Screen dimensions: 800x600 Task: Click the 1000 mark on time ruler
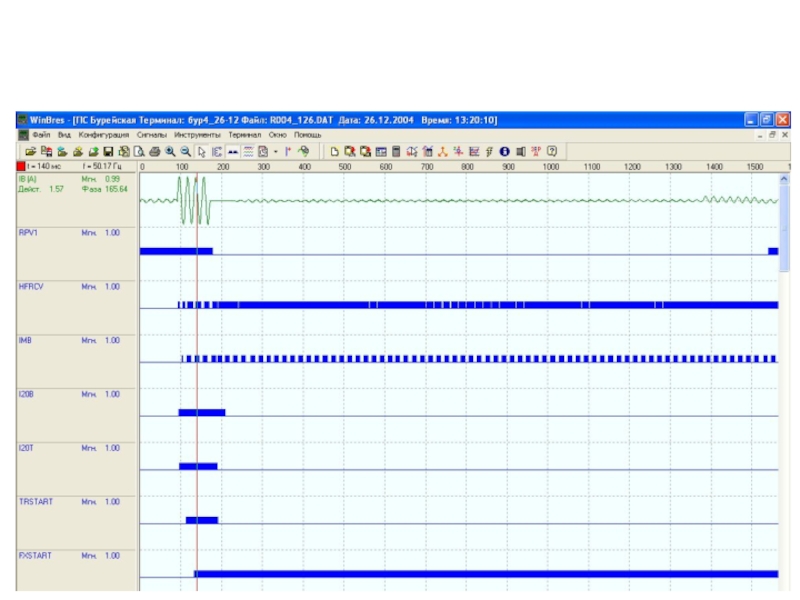550,167
